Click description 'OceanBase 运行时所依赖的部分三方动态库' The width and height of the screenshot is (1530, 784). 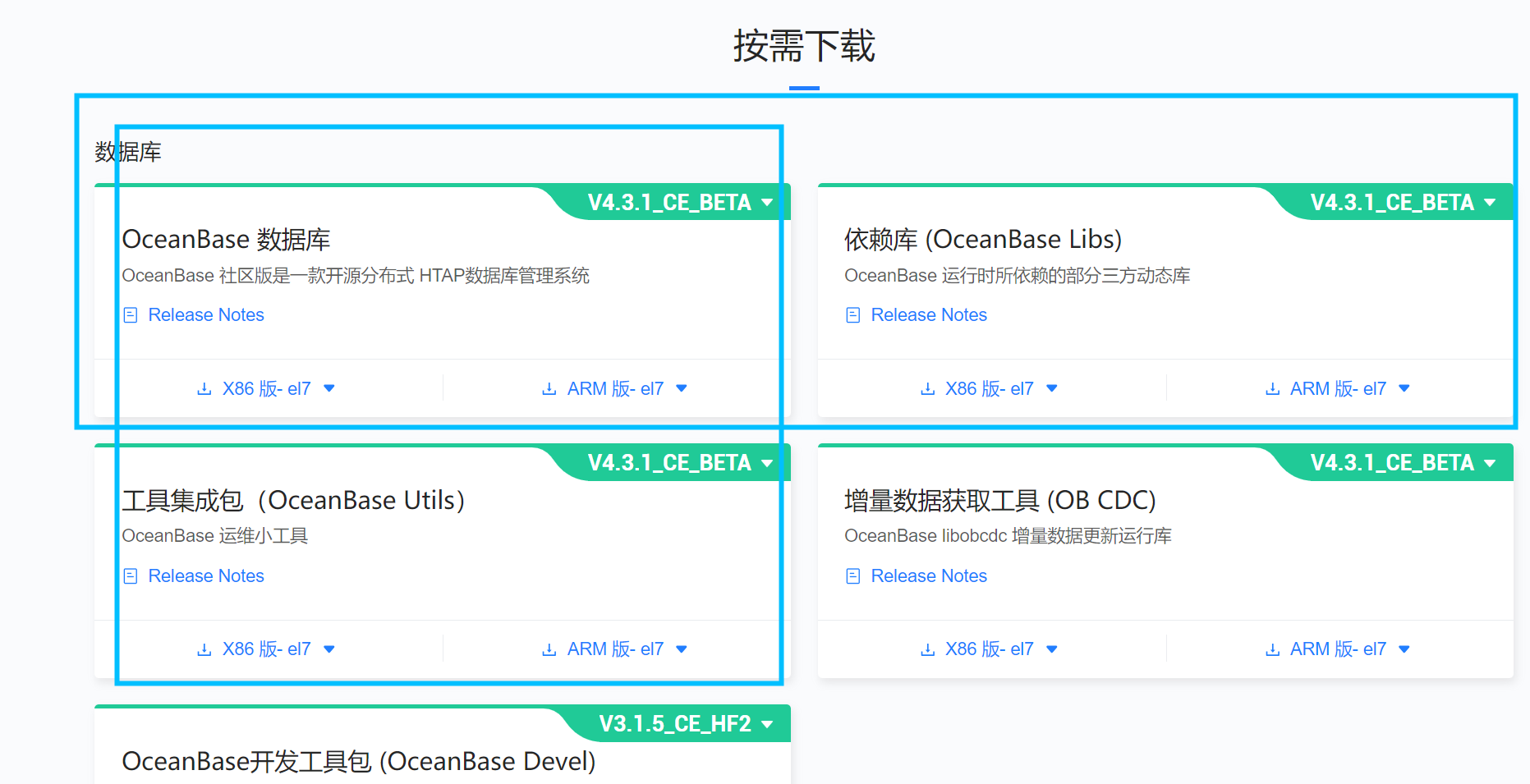point(1018,276)
